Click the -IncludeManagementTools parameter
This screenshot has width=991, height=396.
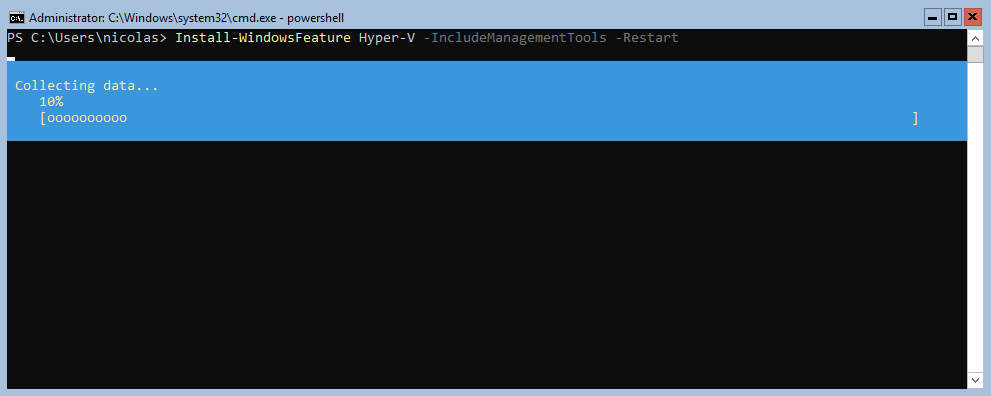[515, 38]
